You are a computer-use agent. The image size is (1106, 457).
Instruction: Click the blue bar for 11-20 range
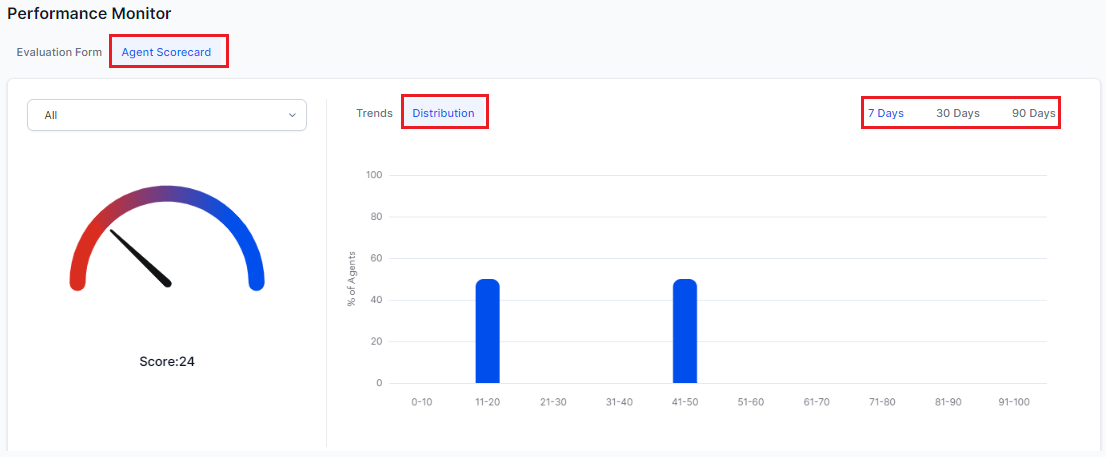(x=487, y=331)
